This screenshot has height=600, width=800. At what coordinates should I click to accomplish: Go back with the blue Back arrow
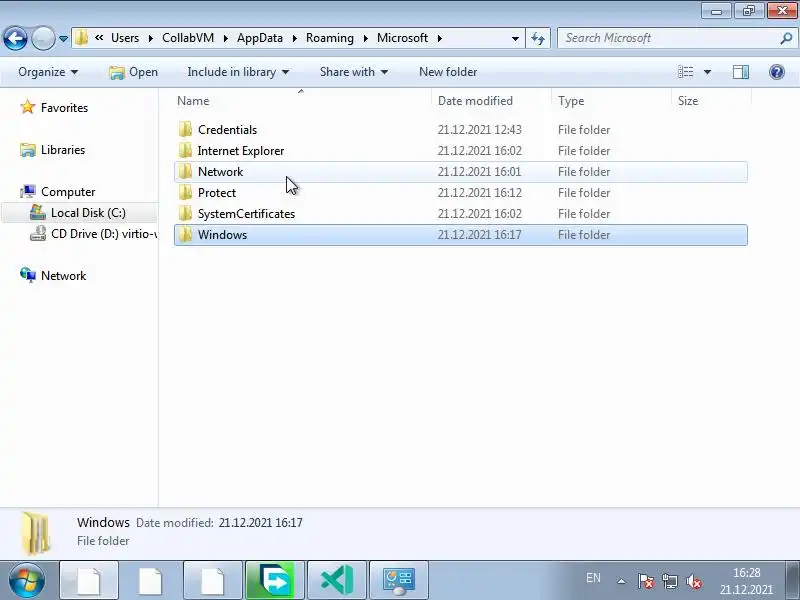(15, 38)
